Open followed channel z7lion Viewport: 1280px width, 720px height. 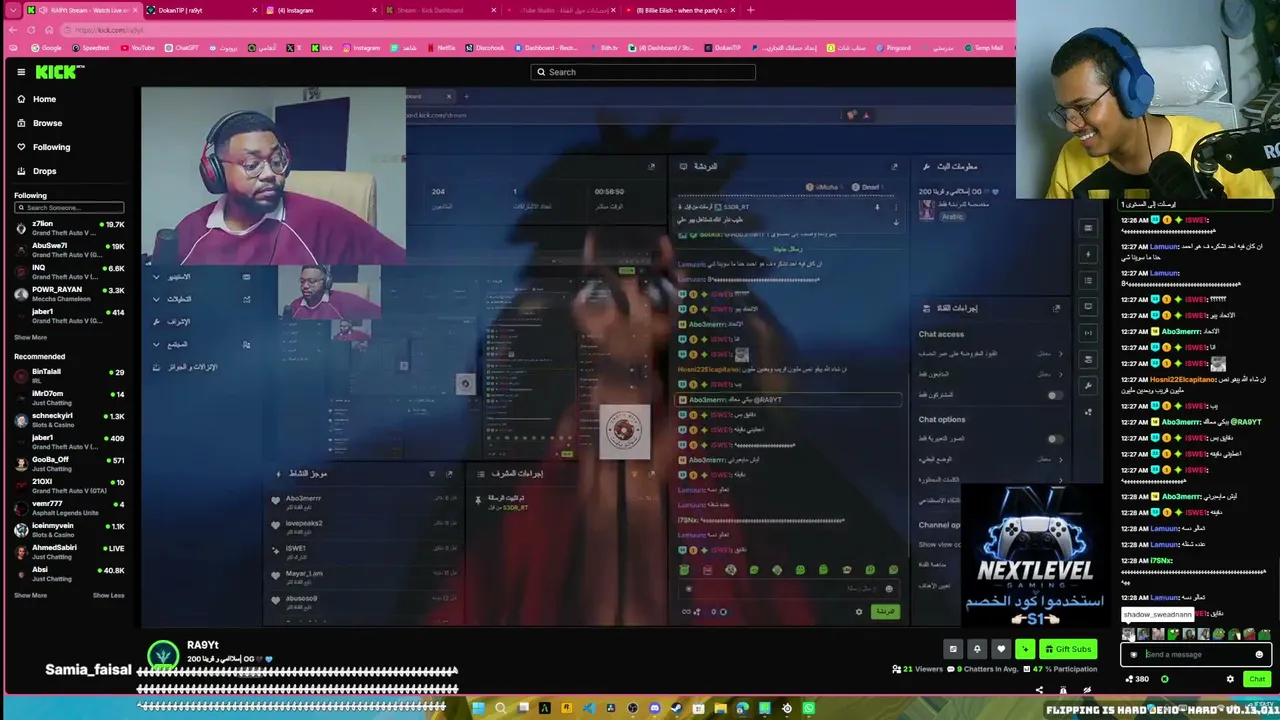(69, 227)
